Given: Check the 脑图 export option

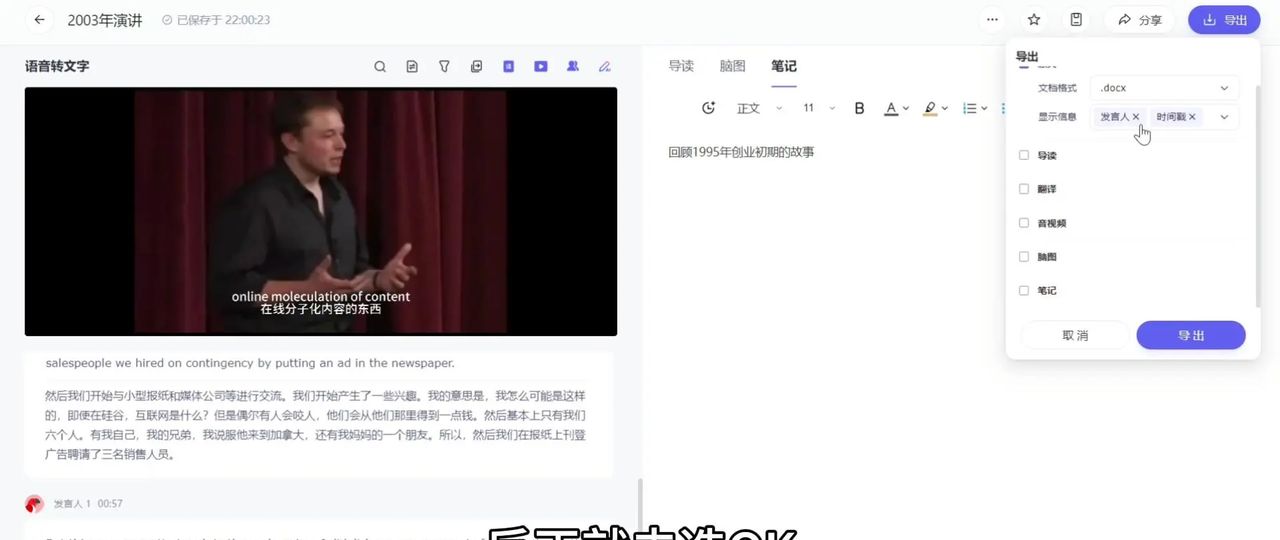Looking at the screenshot, I should click(1024, 257).
